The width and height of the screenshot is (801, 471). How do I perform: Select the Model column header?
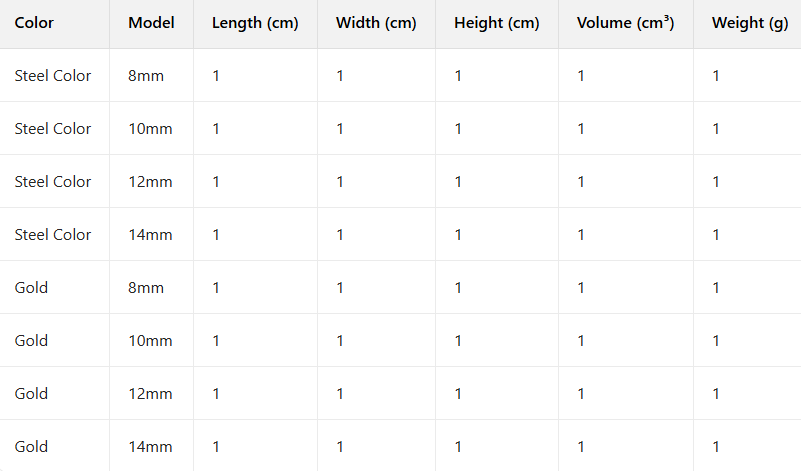151,23
